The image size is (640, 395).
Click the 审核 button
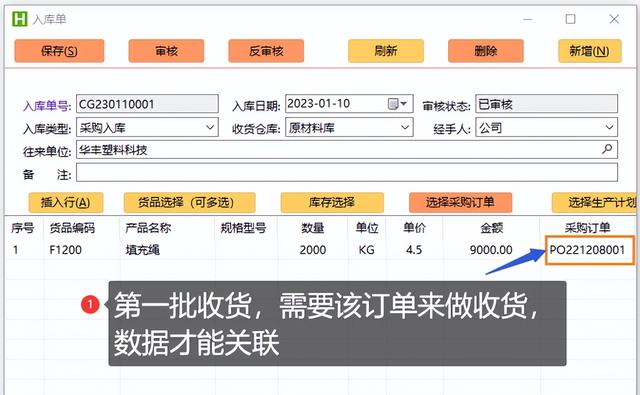coord(167,51)
